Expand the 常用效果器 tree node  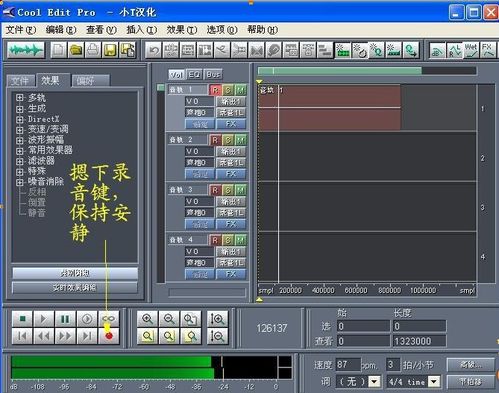[x=20, y=150]
